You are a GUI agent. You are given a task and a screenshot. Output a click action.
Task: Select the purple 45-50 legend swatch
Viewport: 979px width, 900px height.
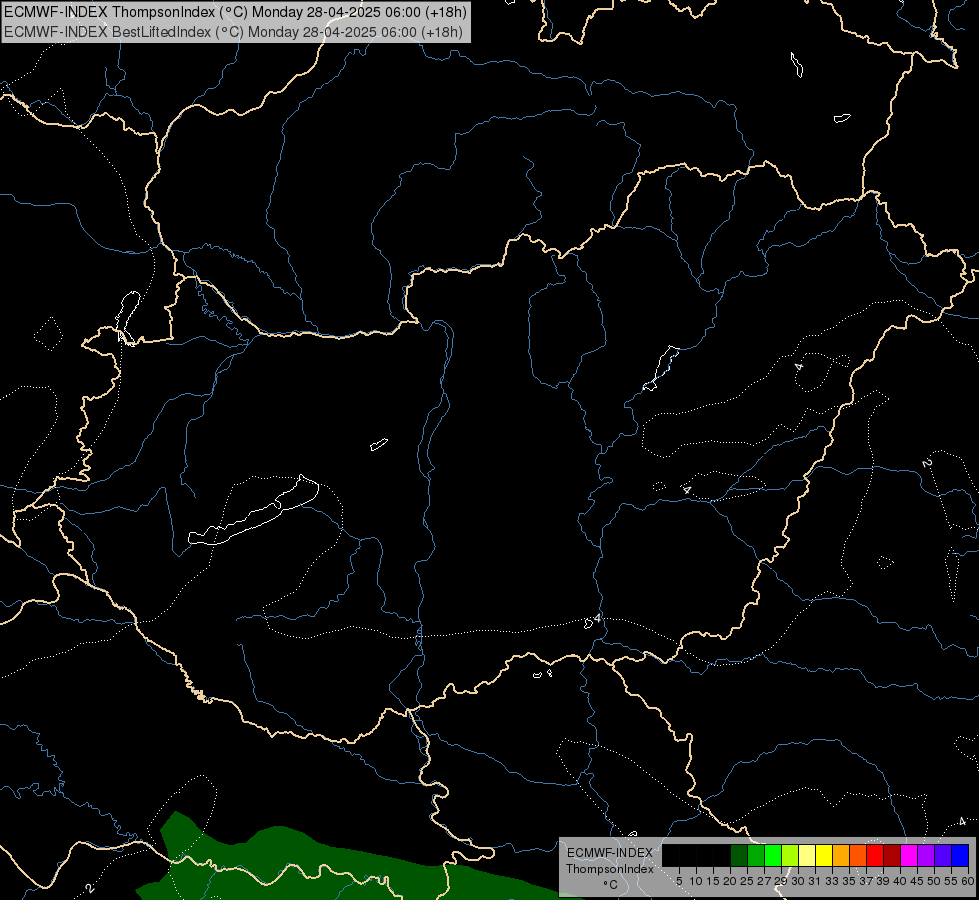tap(926, 855)
